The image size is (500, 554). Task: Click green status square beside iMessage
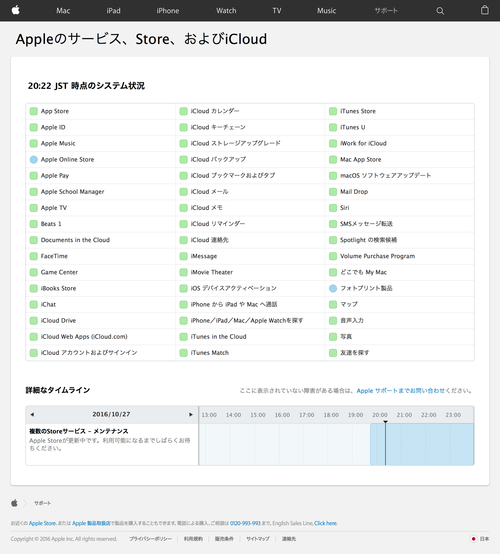(x=183, y=256)
